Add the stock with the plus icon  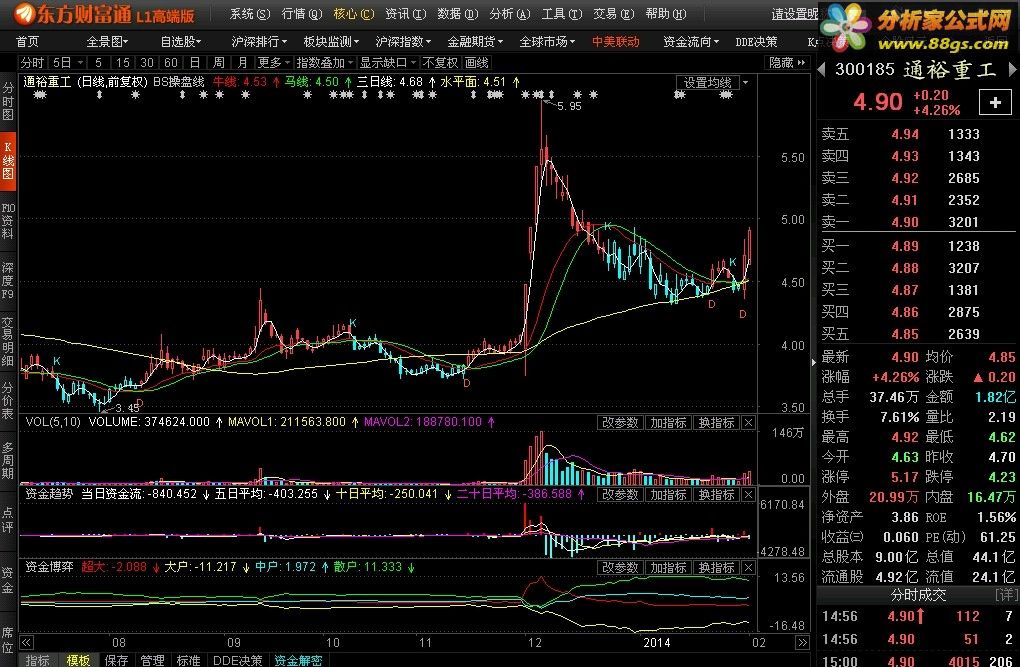995,102
